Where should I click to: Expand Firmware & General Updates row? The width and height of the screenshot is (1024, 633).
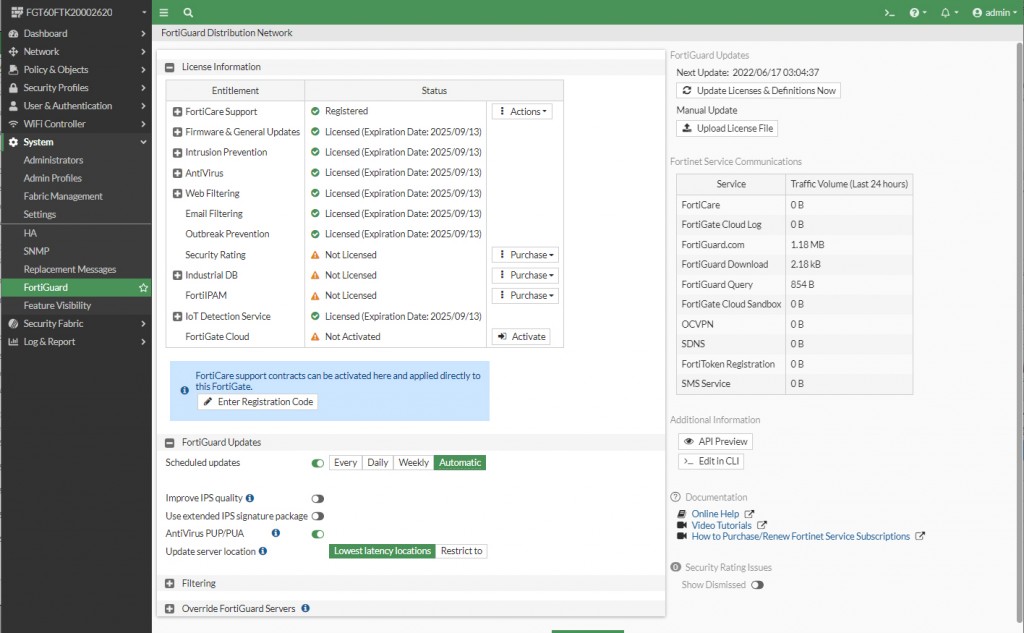[177, 132]
